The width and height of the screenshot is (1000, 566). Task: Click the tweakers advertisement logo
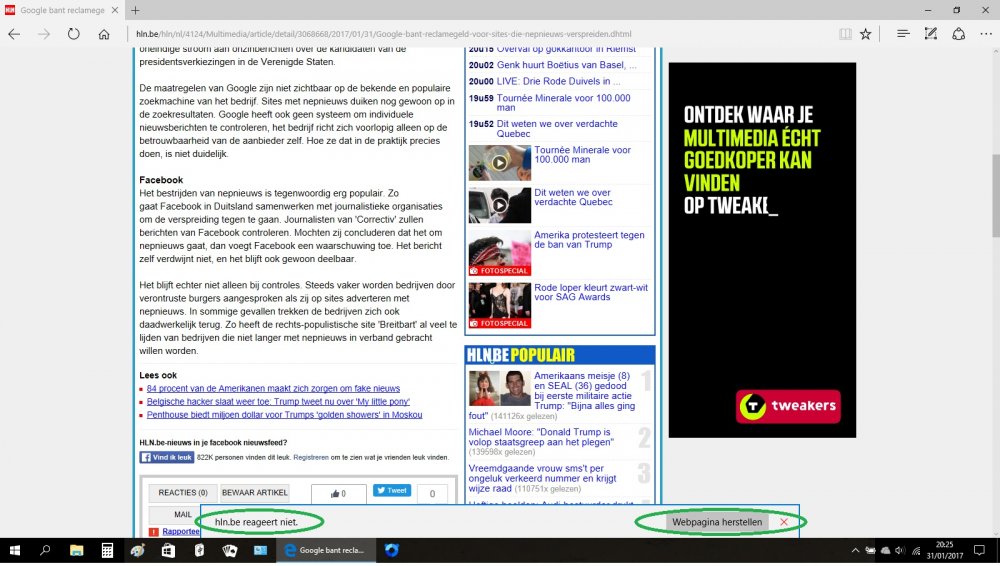(788, 406)
